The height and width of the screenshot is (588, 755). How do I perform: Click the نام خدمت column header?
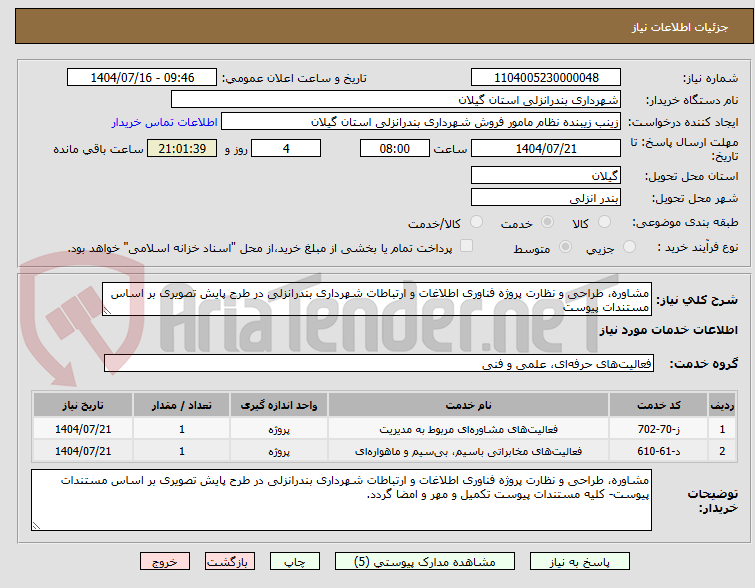click(469, 405)
